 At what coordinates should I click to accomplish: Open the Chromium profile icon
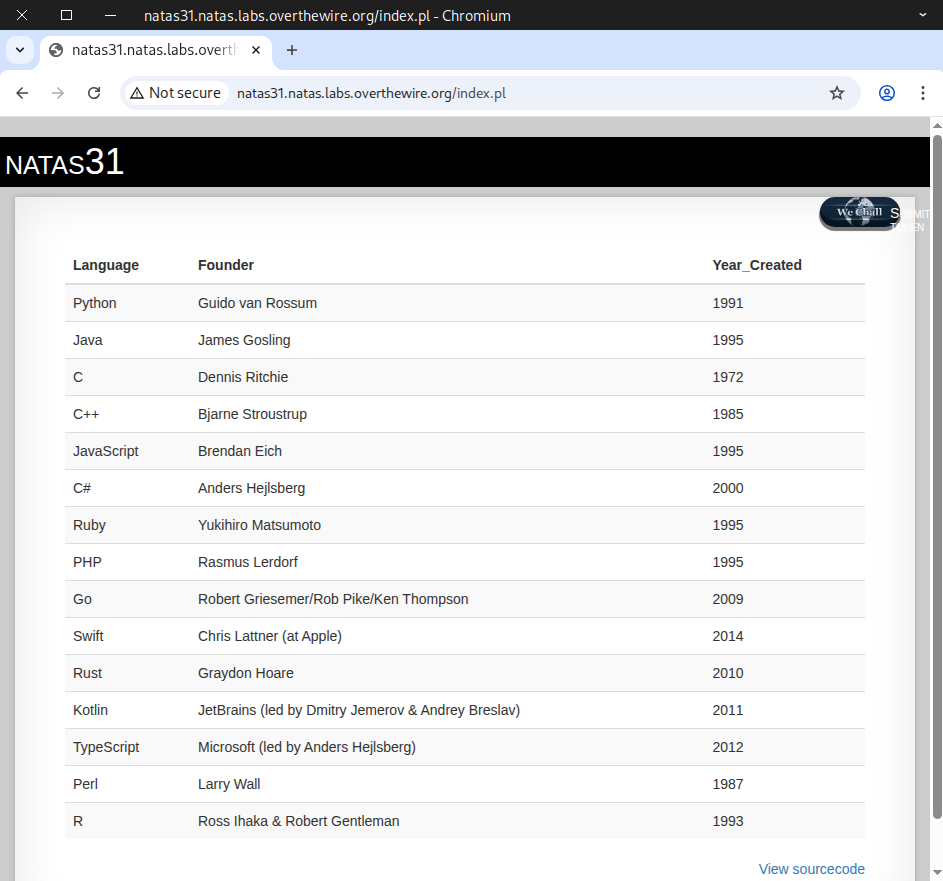(887, 93)
